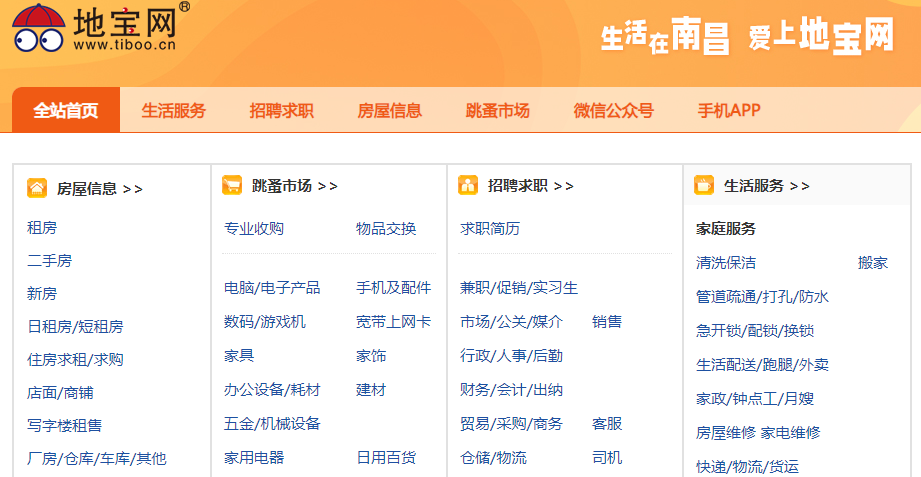The height and width of the screenshot is (477, 921).
Task: Open the 客服 jobs link
Action: click(607, 424)
